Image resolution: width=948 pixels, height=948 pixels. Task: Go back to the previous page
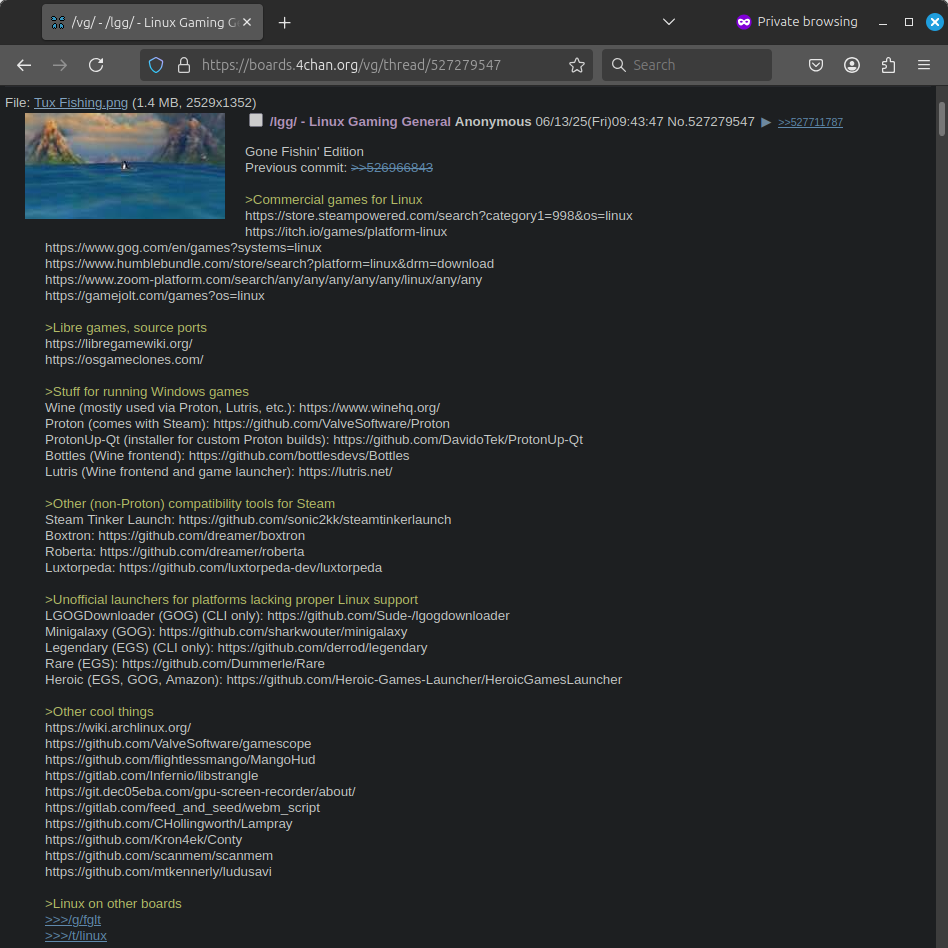coord(24,65)
